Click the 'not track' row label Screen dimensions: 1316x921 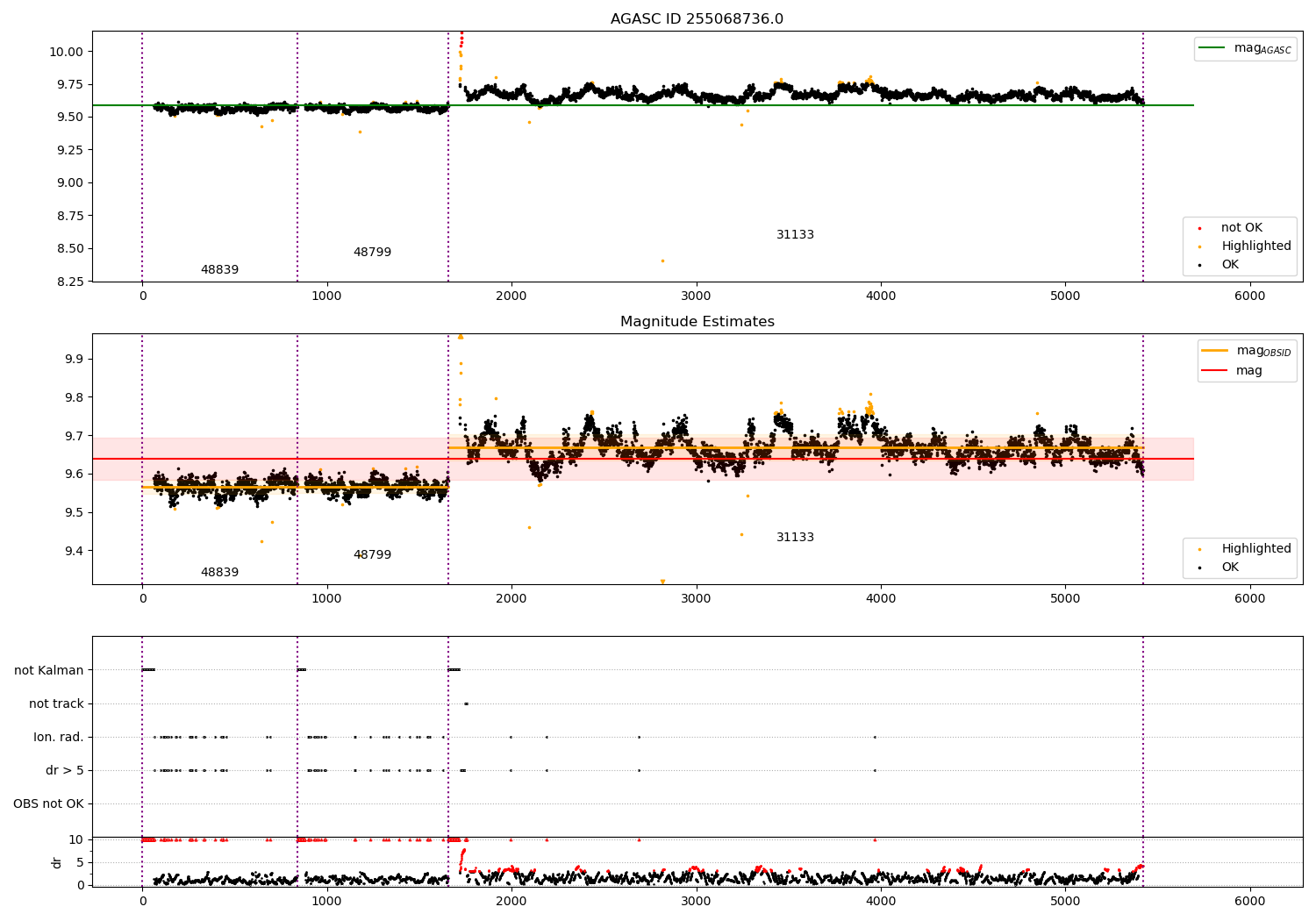[56, 703]
